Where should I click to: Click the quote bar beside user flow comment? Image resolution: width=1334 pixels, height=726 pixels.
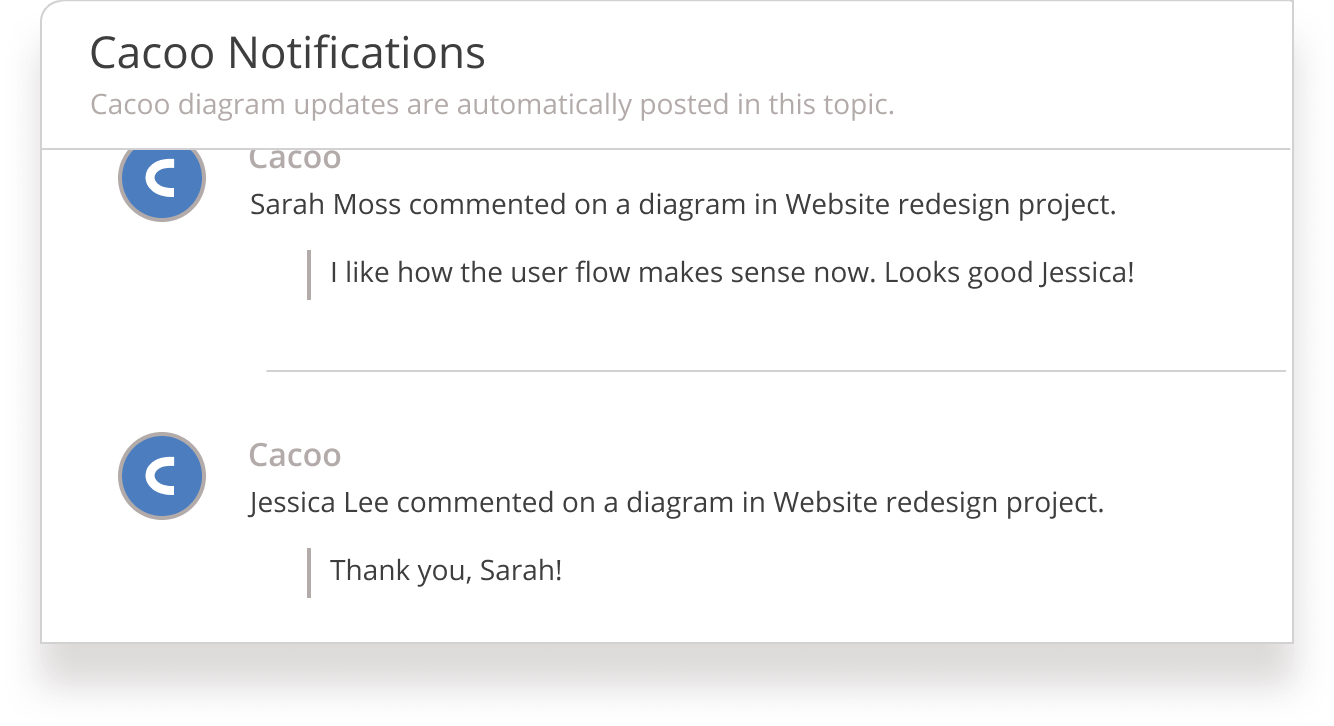pos(309,275)
